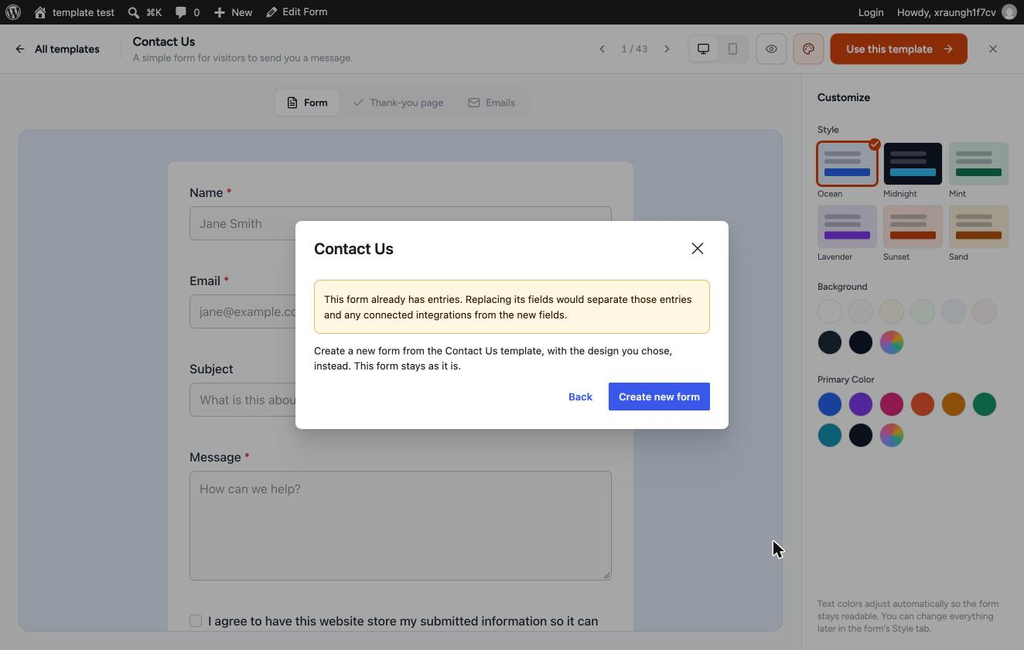Switch to the Form tab

[307, 103]
